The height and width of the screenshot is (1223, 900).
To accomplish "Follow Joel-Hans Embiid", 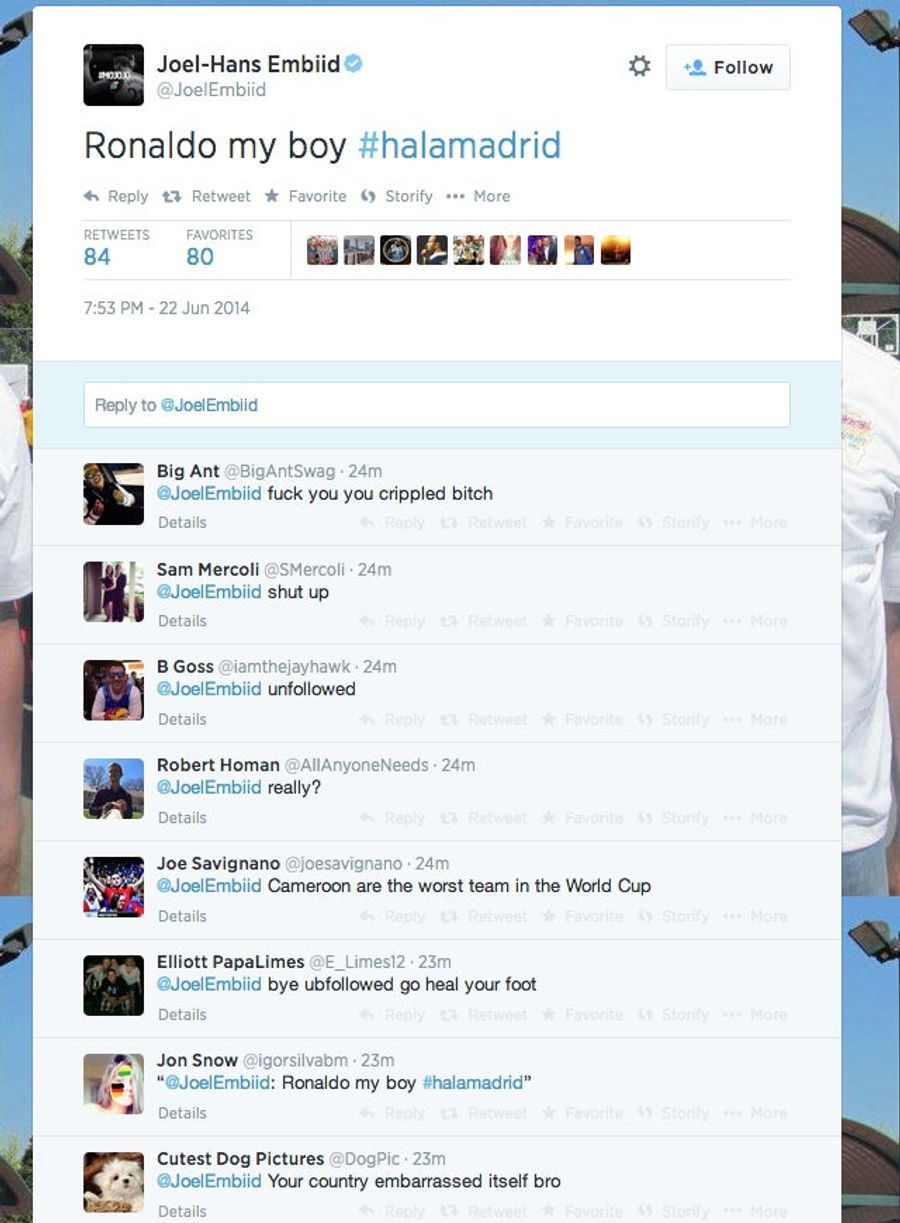I will pos(728,67).
